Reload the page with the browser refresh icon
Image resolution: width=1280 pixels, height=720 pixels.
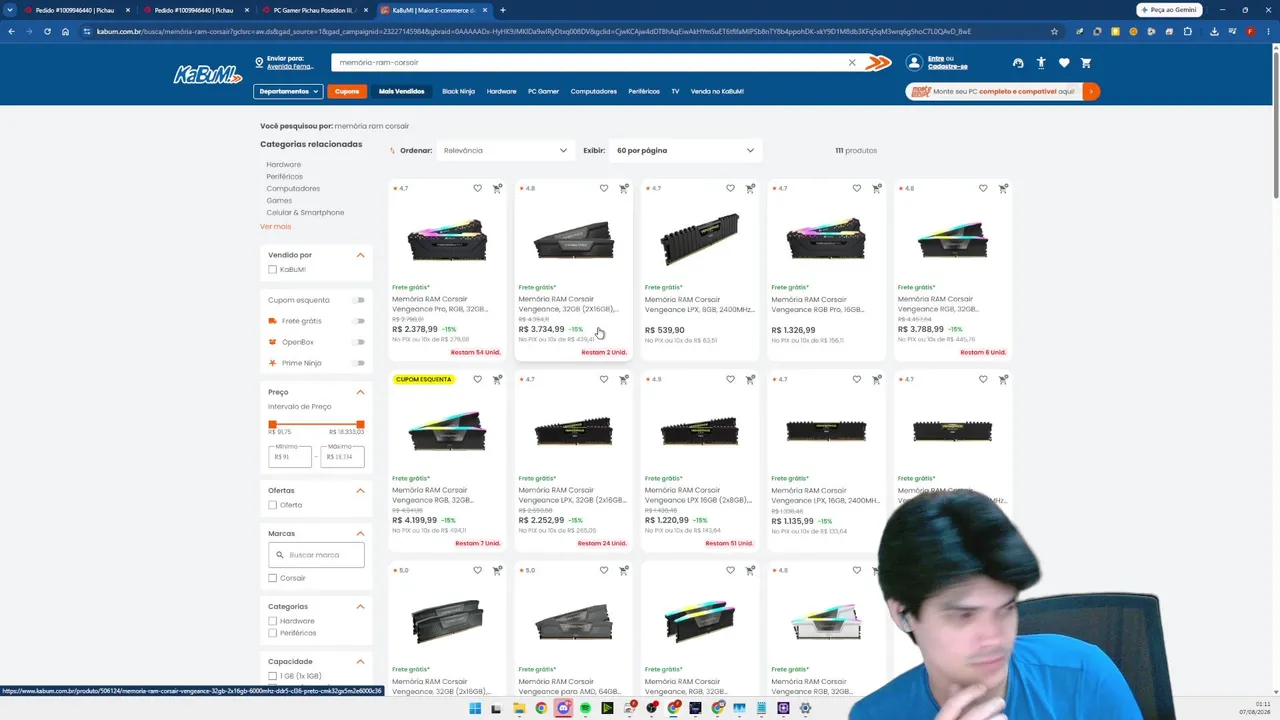click(x=47, y=31)
